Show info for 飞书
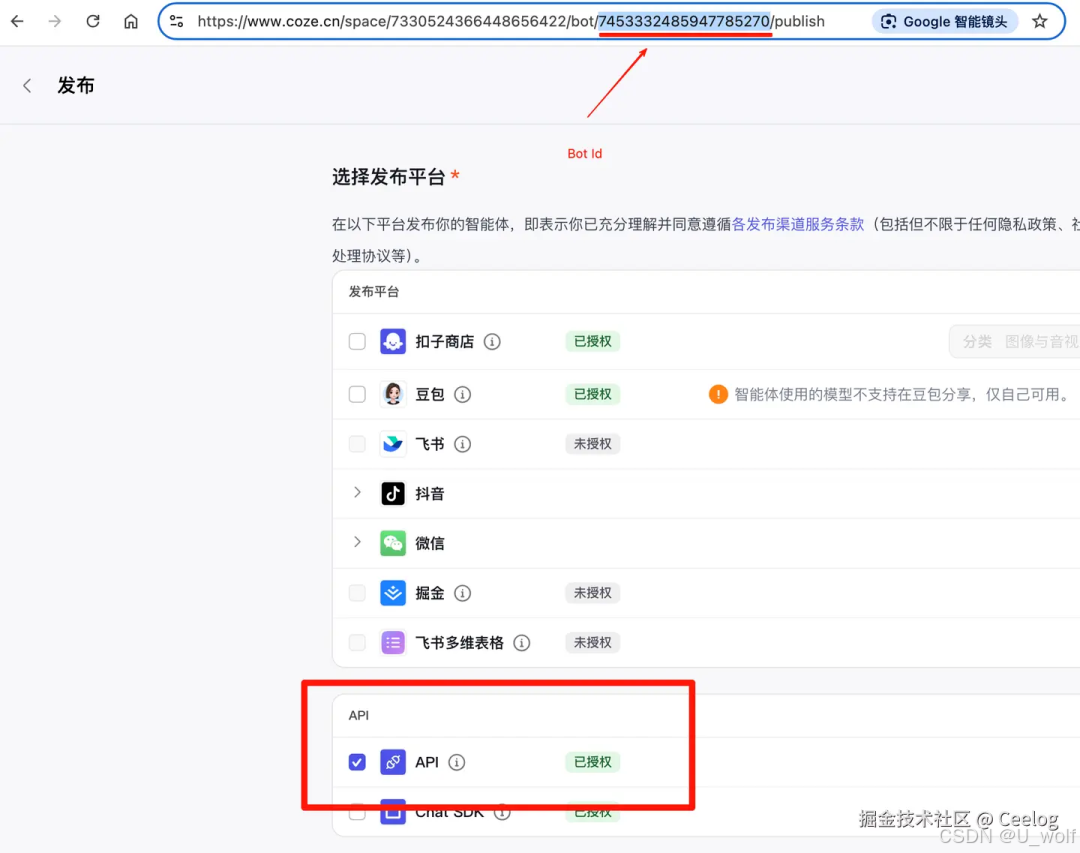Image resolution: width=1080 pixels, height=853 pixels. (462, 444)
